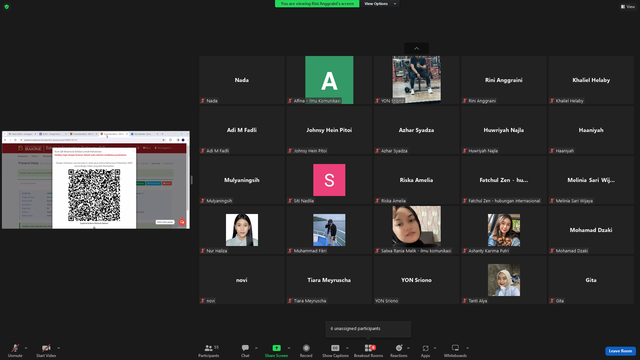Select Siti Nadila's pink S avatar
Viewport: 640px width, 360px height.
329,180
